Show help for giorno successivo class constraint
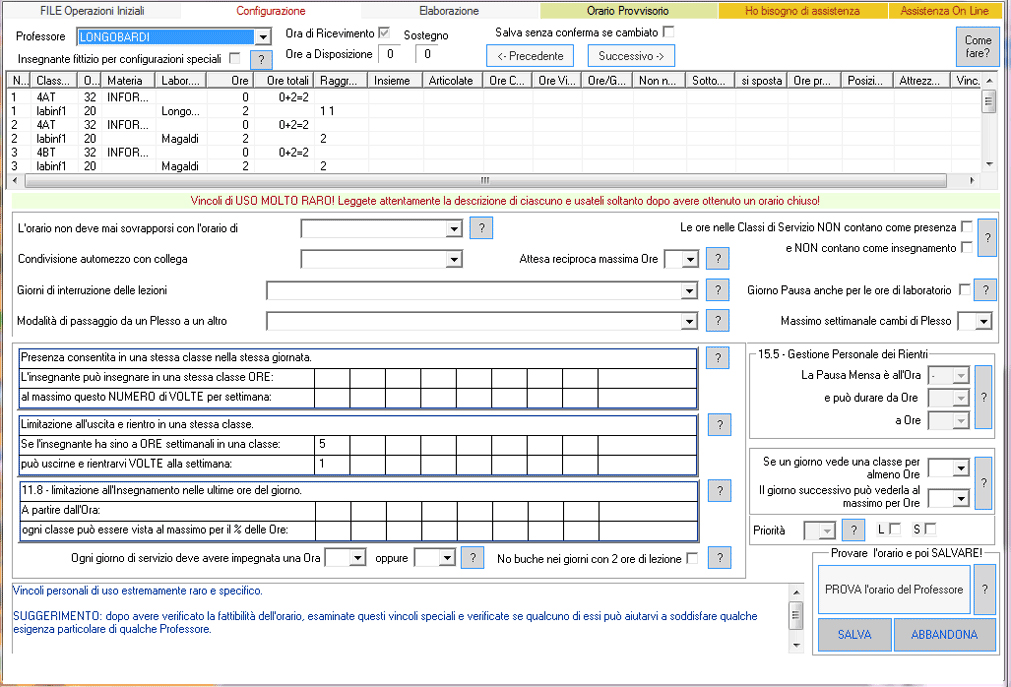 click(983, 483)
